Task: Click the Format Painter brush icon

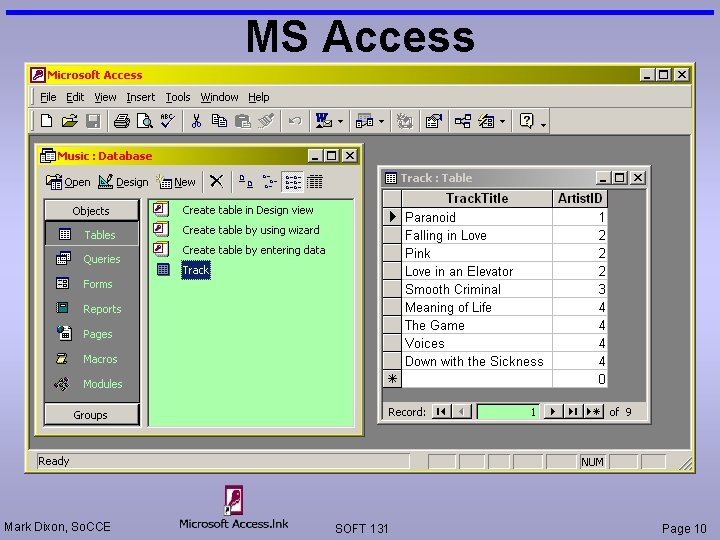Action: pos(266,121)
